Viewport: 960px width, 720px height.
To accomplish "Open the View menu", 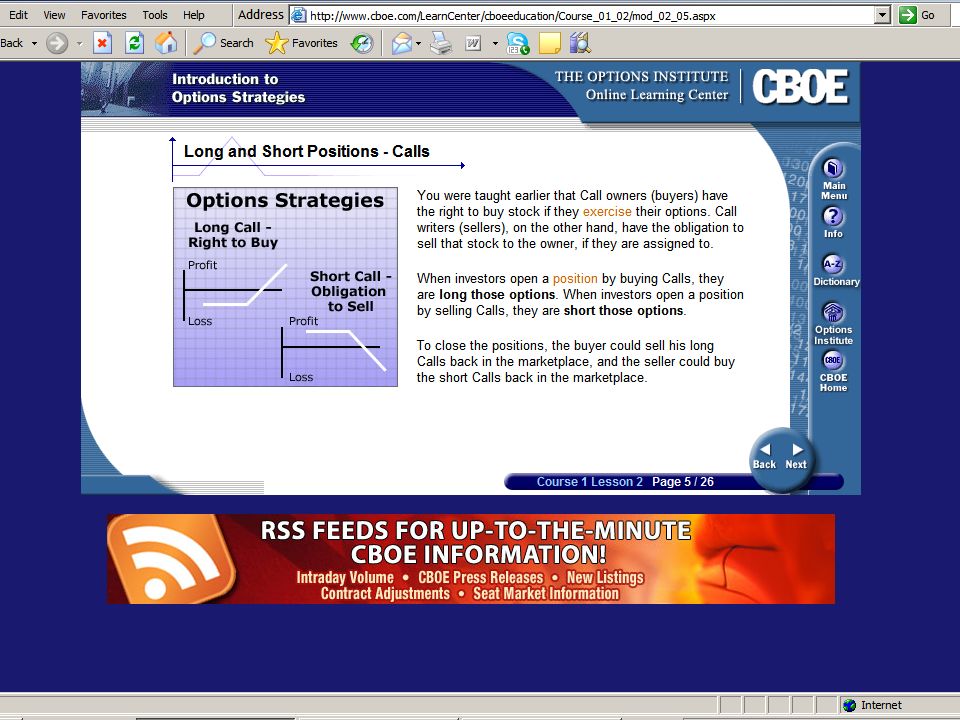I will 54,15.
